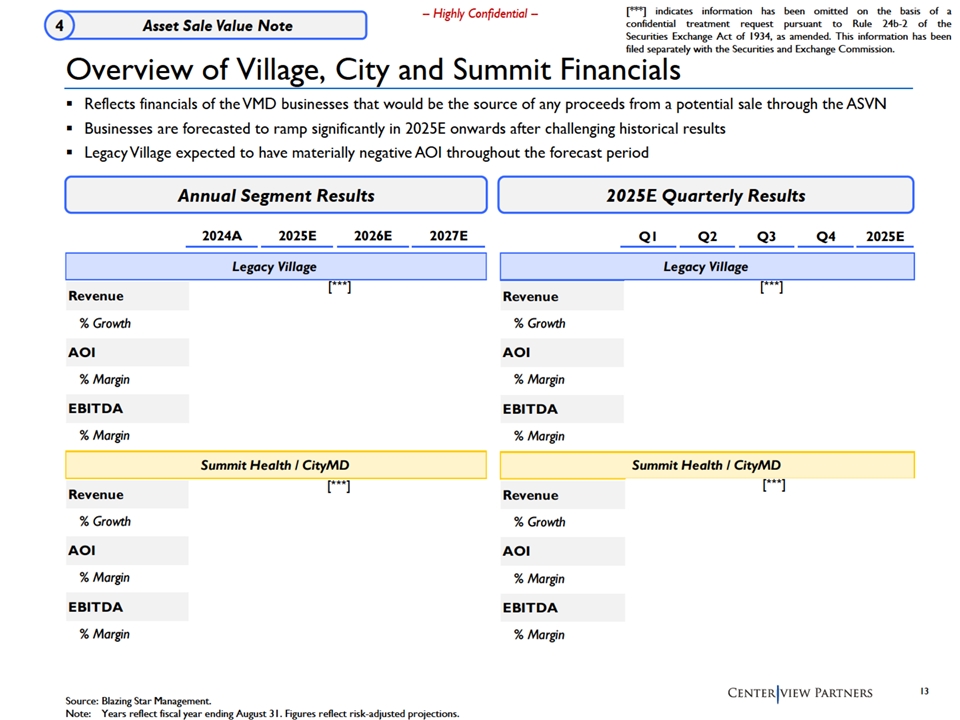Click quarterly Summit Health / CityMD "% Growth" label
Screen dimensions: 960x720
pyautogui.click(x=539, y=522)
